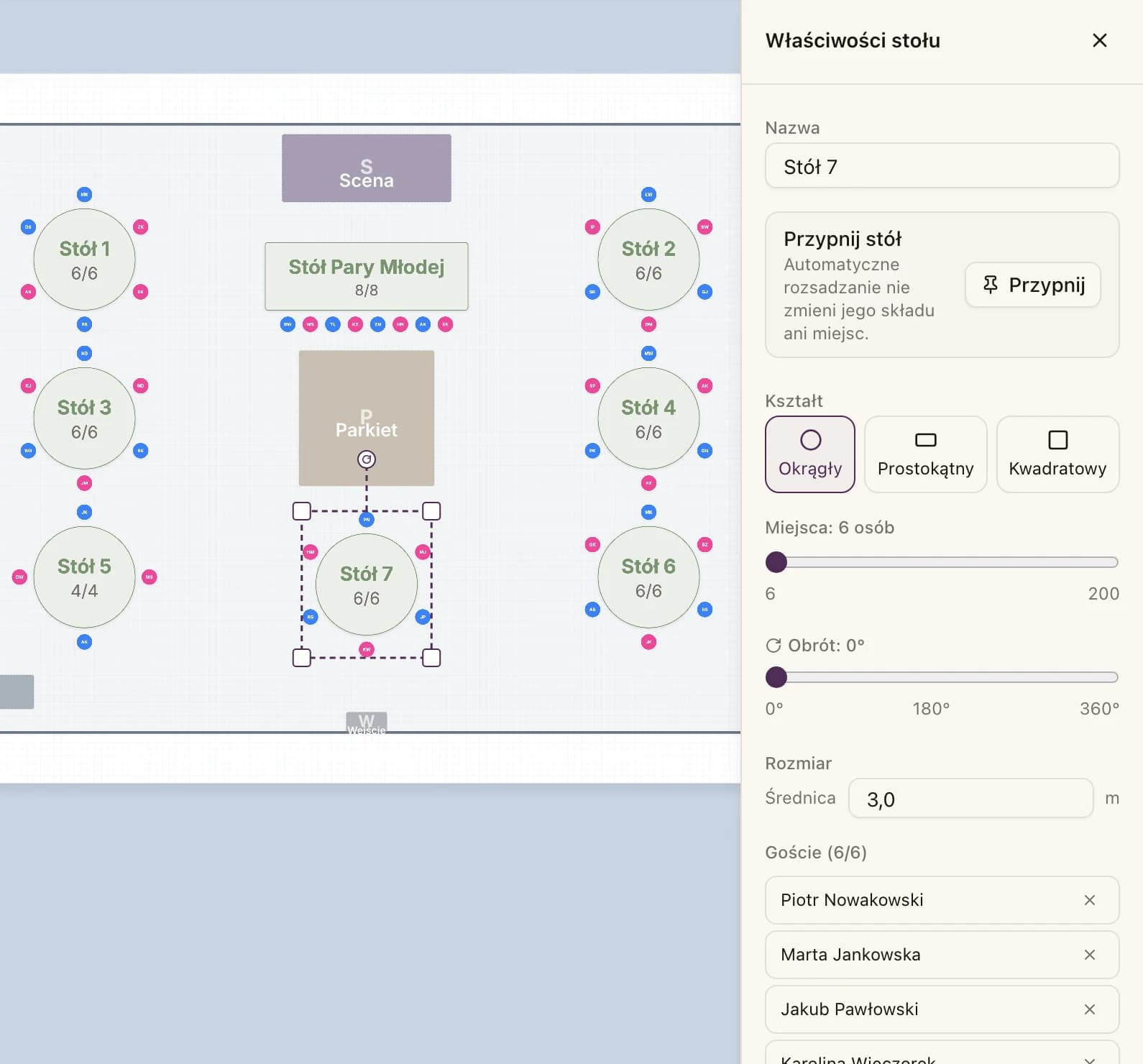Select MW guest seat above Stół 4
Viewport: 1143px width, 1064px height.
[648, 353]
